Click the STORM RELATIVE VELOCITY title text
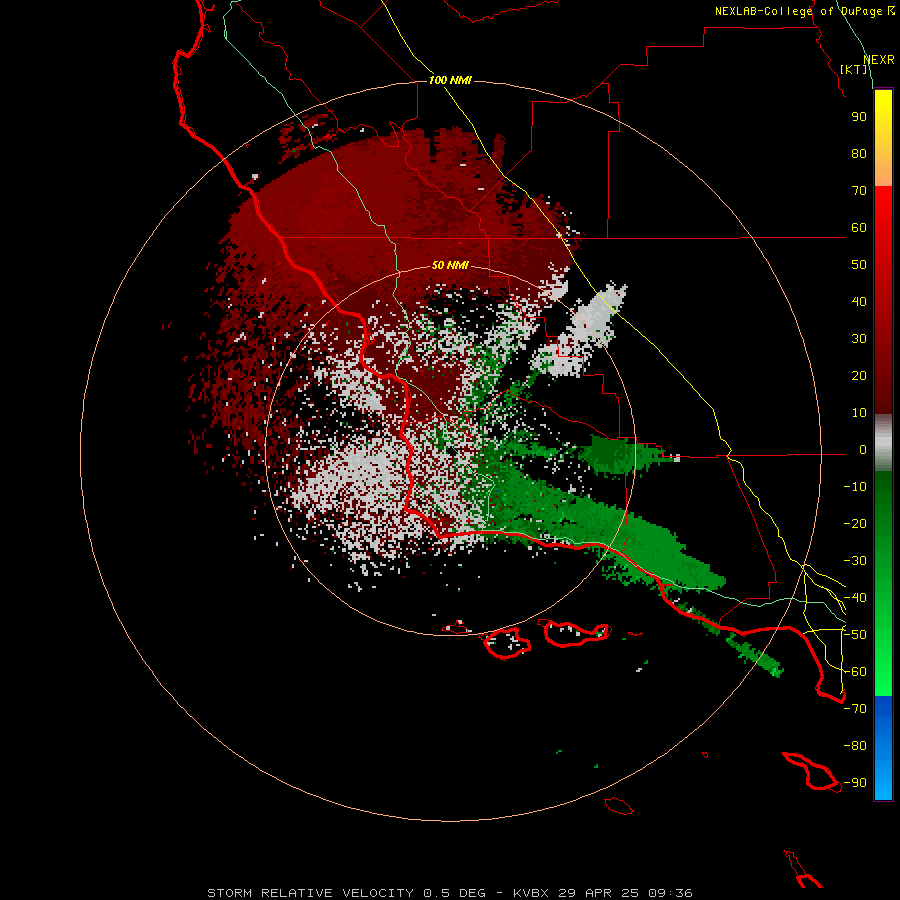The width and height of the screenshot is (900, 900). [310, 893]
